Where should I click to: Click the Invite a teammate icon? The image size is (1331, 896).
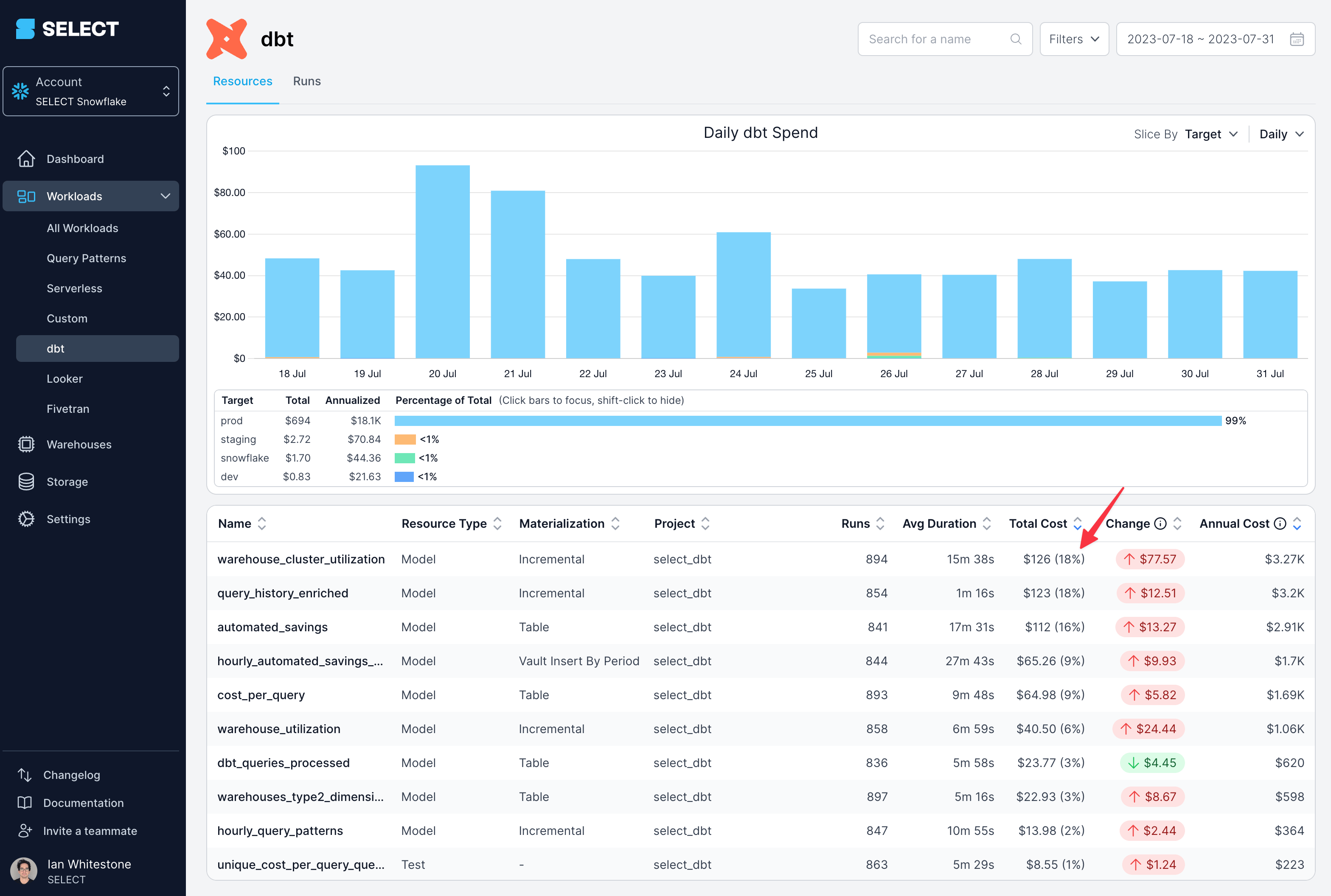pos(26,830)
